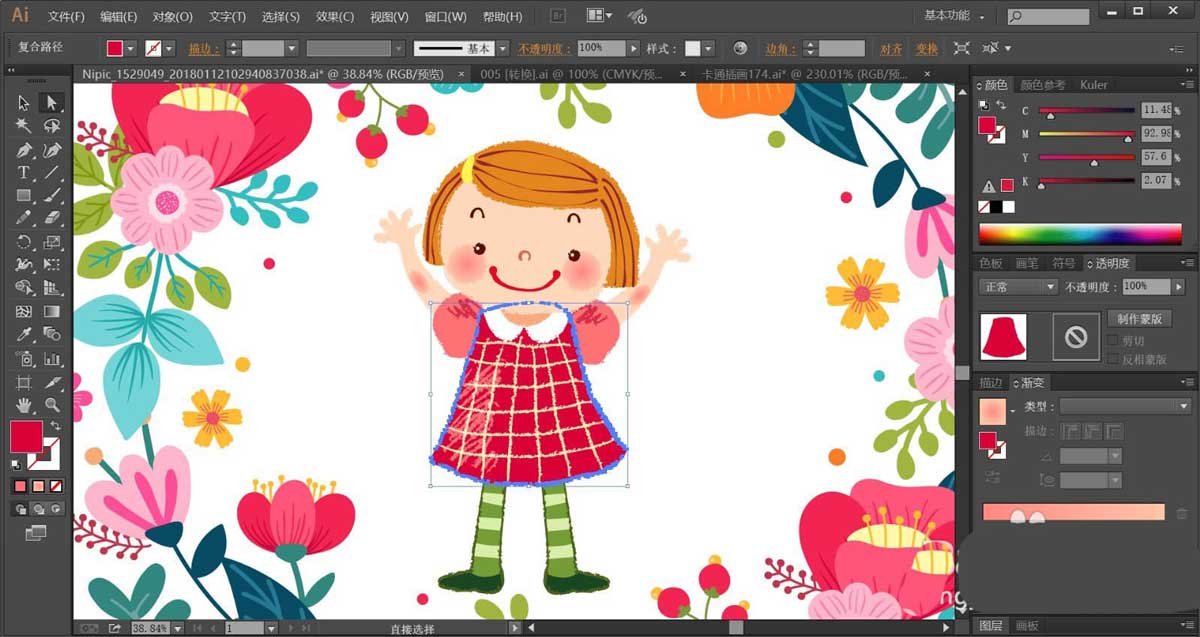Open the 样式 graphic style dropdown
Viewport: 1200px width, 637px height.
coord(708,48)
